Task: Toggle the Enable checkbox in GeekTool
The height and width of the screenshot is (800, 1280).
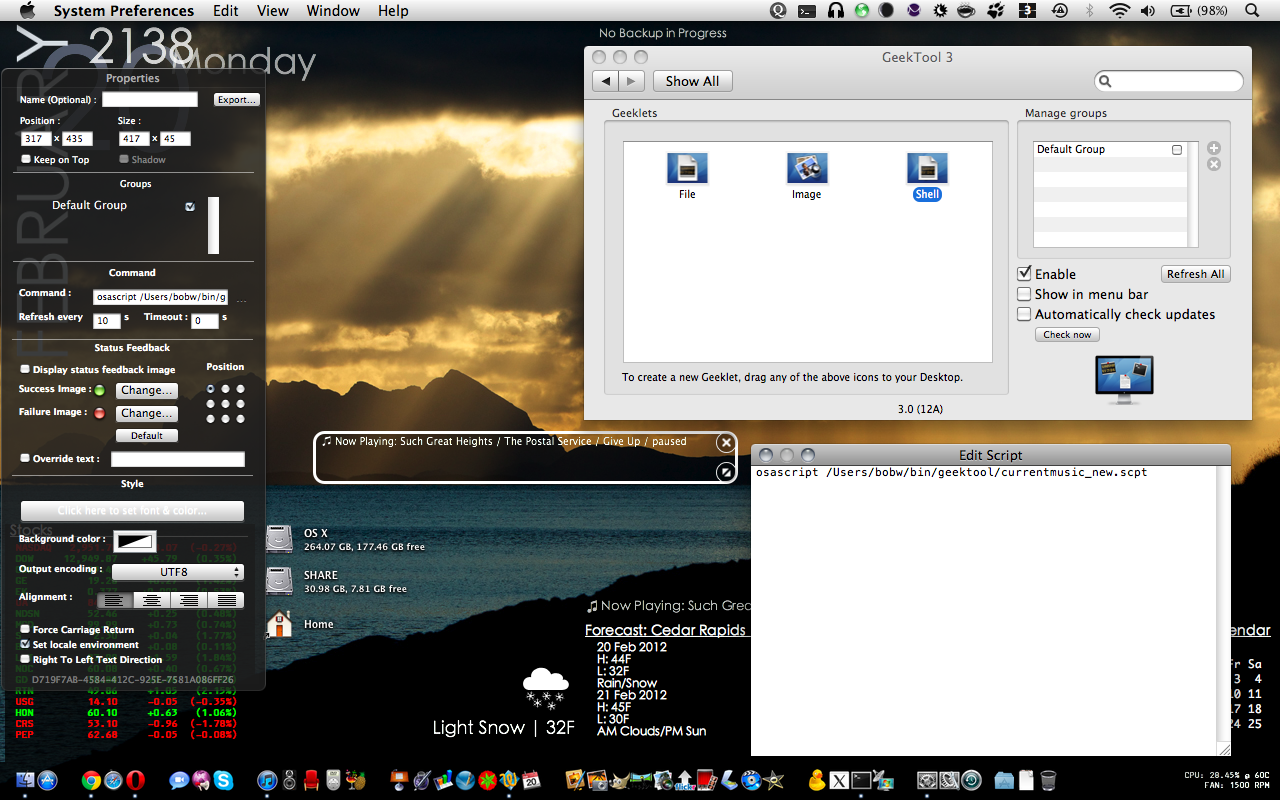Action: pyautogui.click(x=1024, y=274)
